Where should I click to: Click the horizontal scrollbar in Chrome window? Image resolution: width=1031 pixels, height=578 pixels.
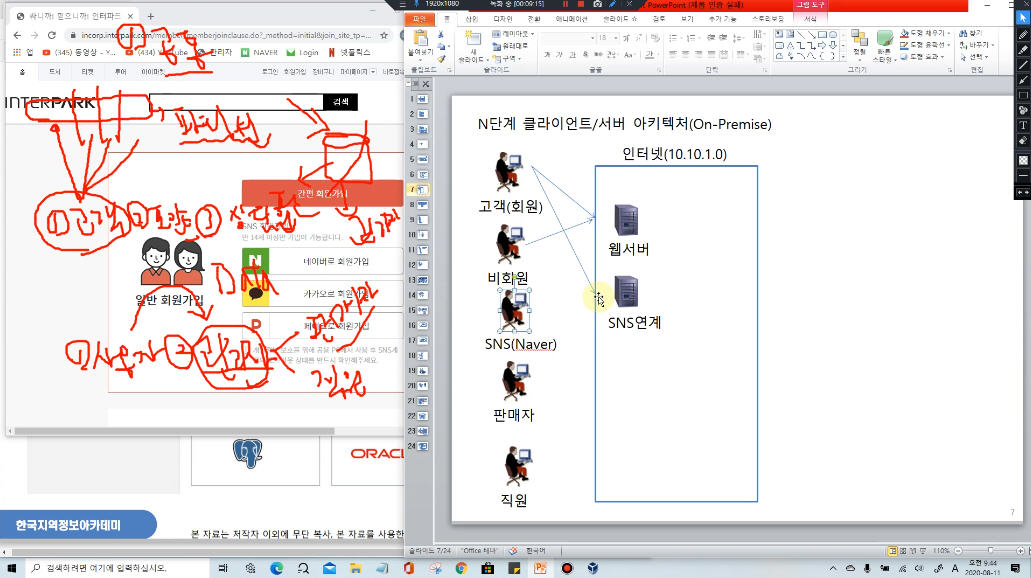174,431
